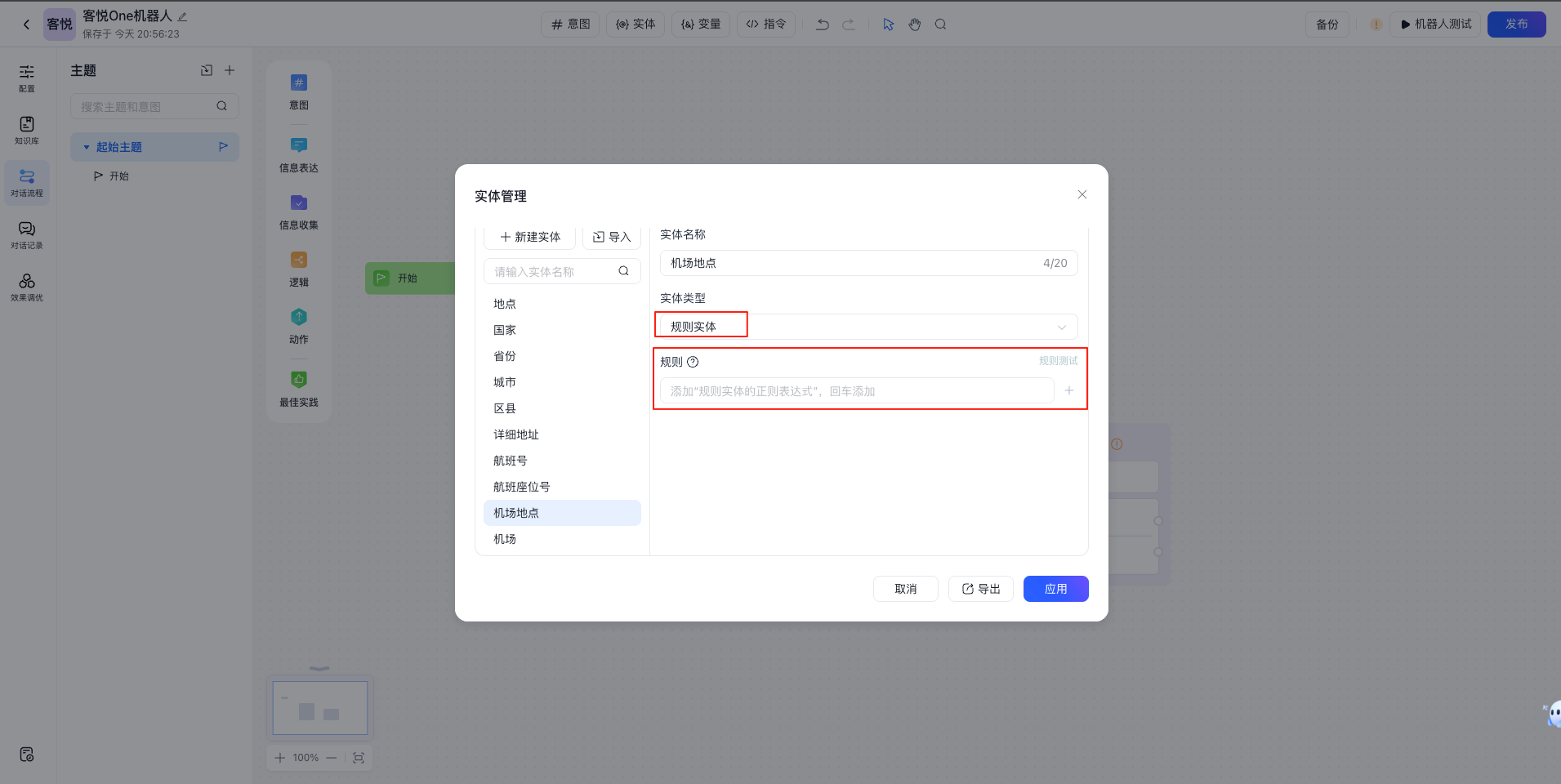The width and height of the screenshot is (1561, 784).
Task: Click the rule regex input field
Action: coord(856,391)
